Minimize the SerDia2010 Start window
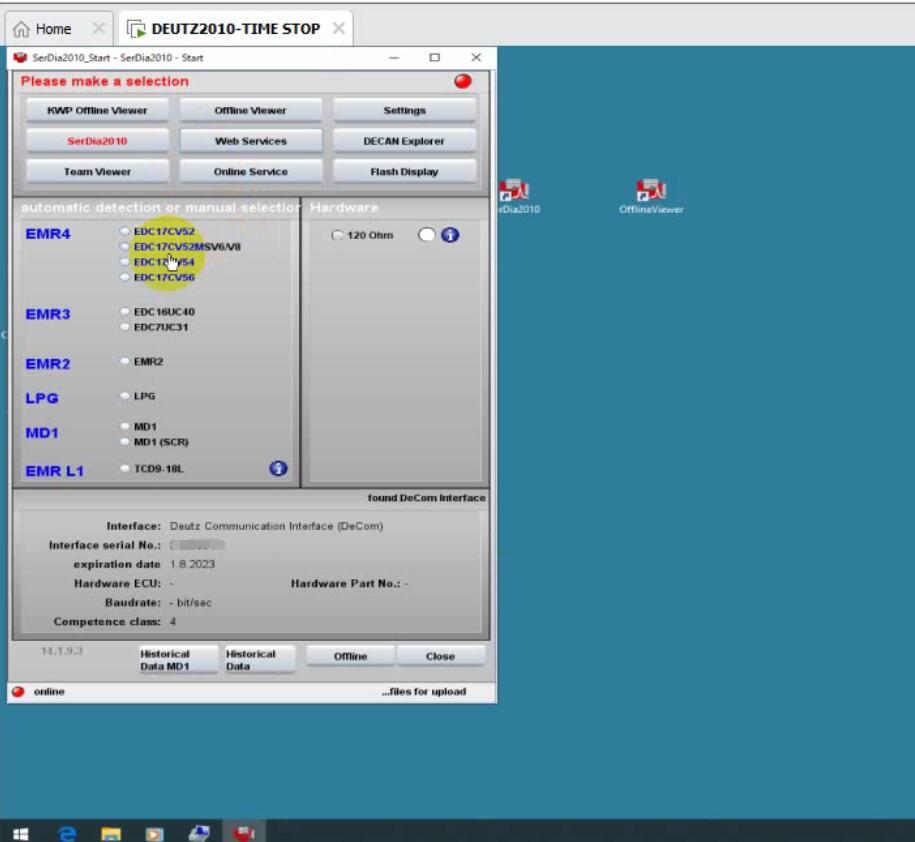The height and width of the screenshot is (842, 915). pyautogui.click(x=394, y=57)
